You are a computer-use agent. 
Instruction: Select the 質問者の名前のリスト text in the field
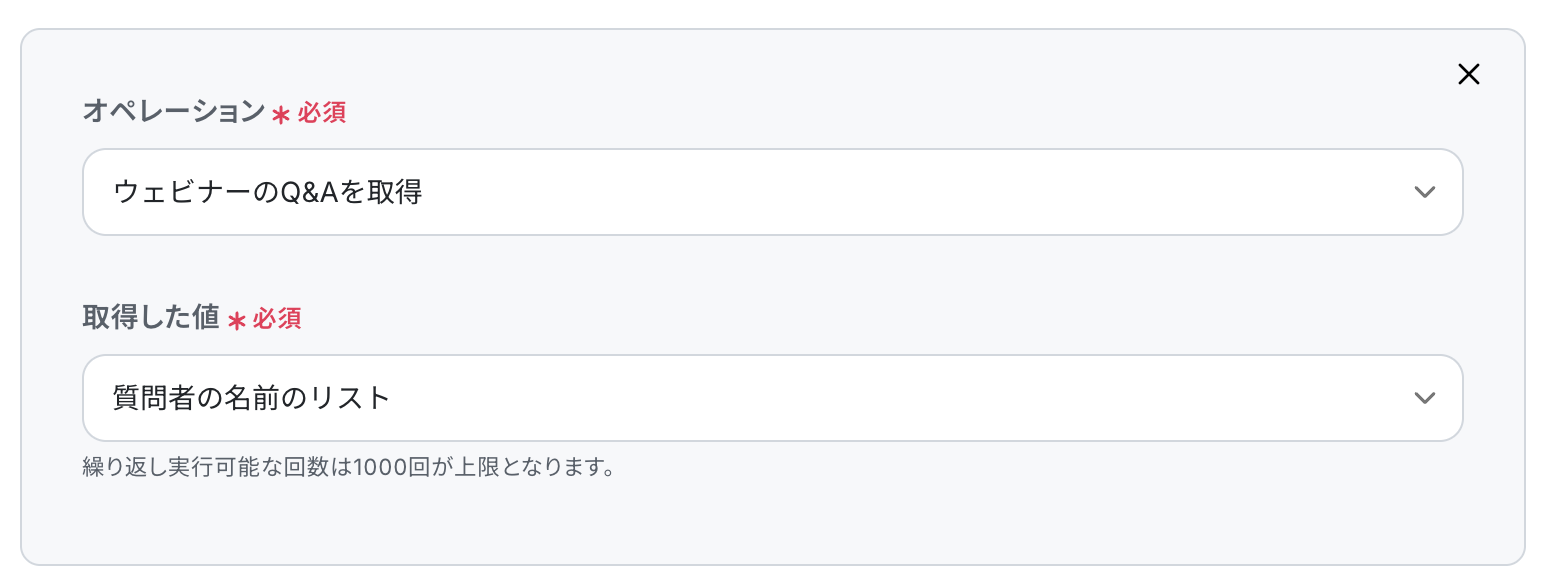(251, 398)
